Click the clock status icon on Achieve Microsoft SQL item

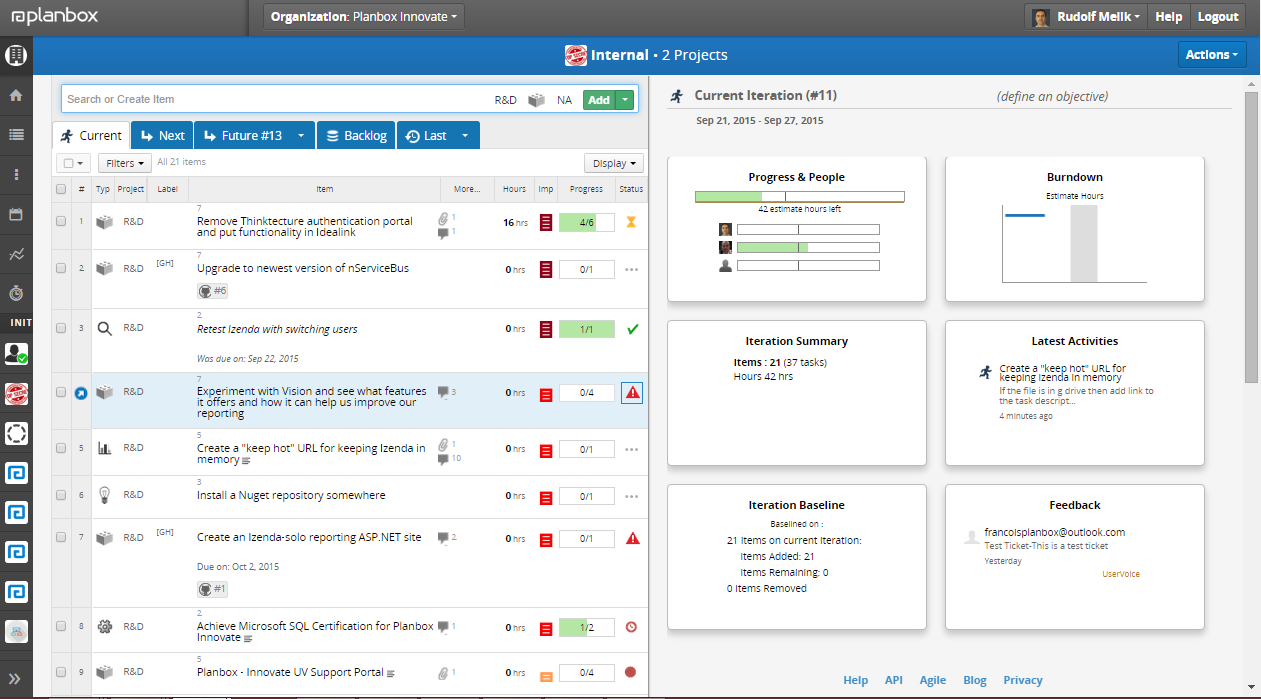[631, 627]
